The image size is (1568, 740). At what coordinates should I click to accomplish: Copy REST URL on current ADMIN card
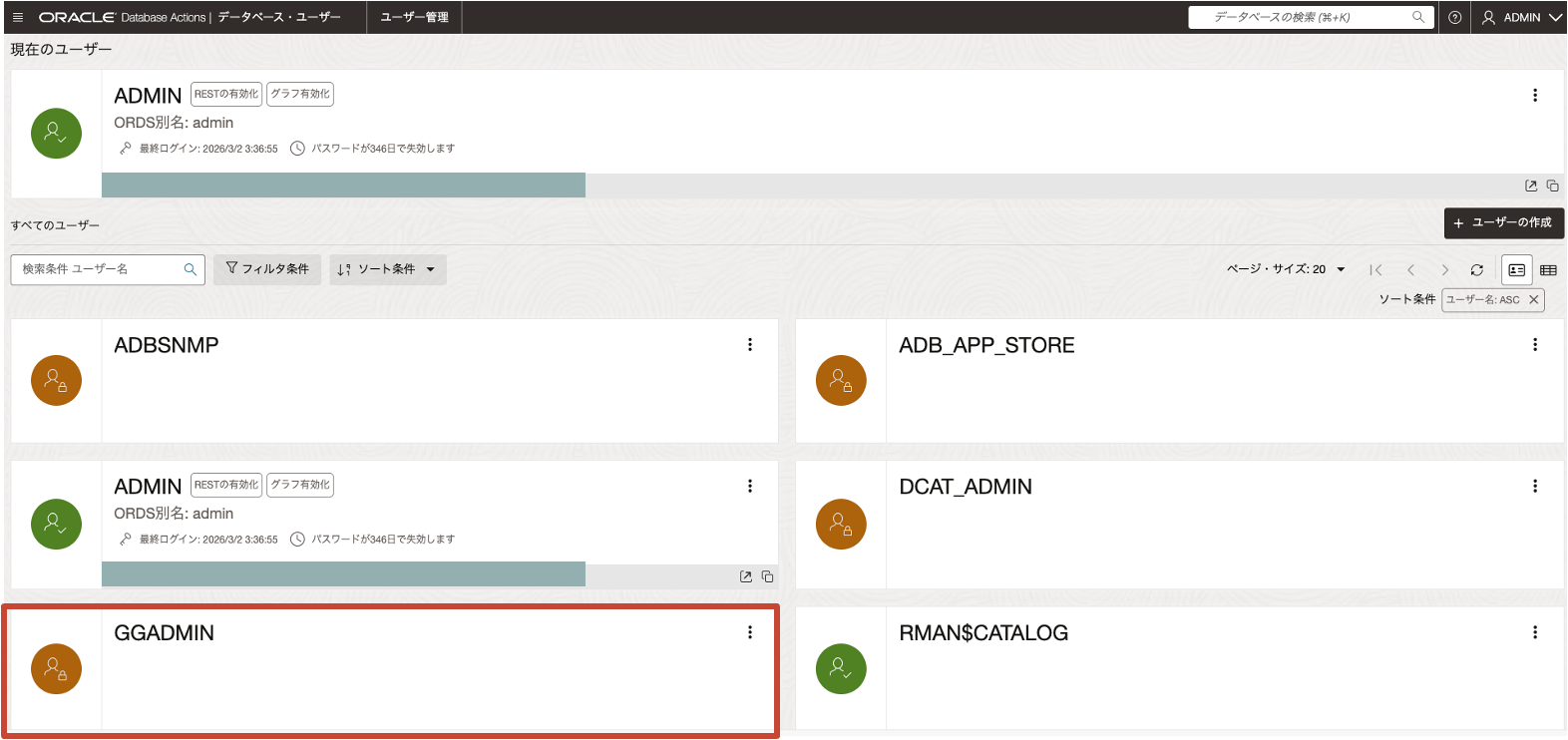(x=1552, y=185)
